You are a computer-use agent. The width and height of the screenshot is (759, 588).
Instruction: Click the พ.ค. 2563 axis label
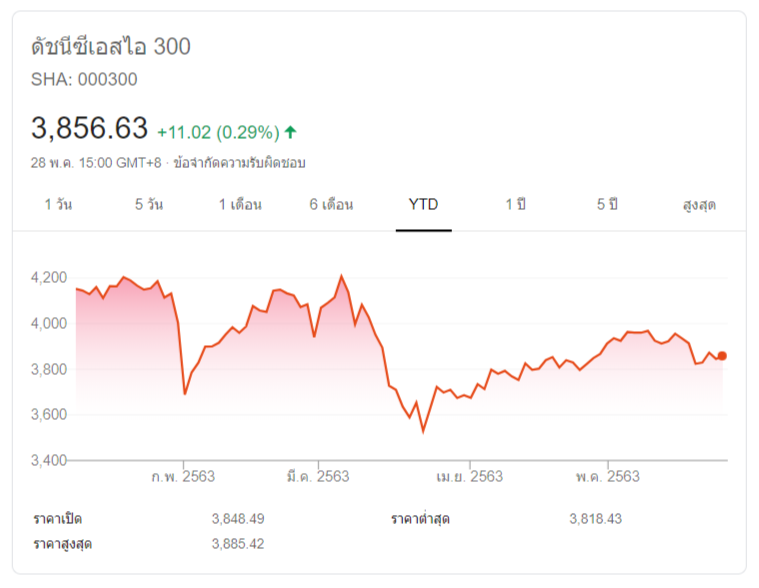pyautogui.click(x=608, y=477)
